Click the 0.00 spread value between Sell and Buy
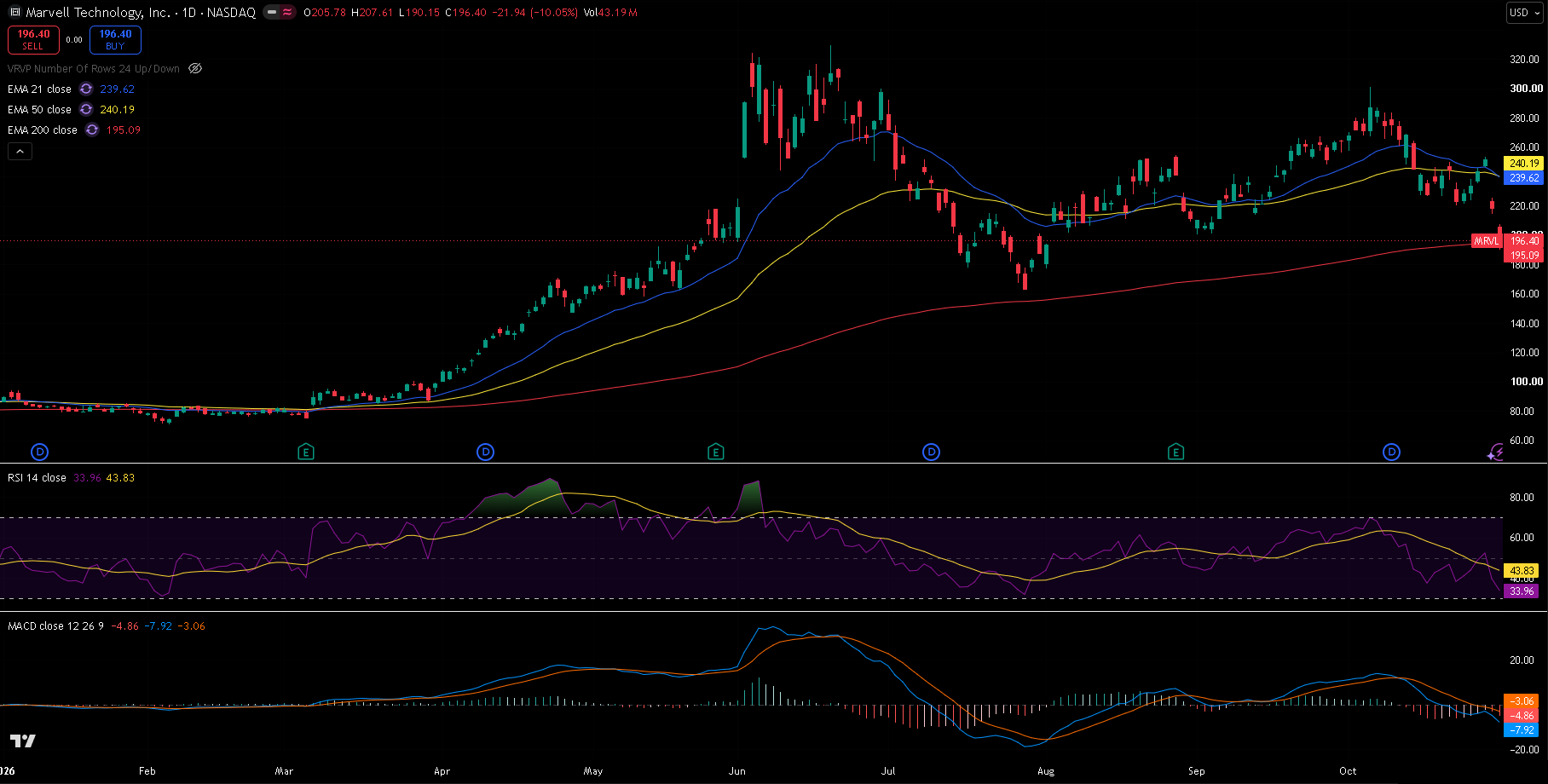 (x=74, y=40)
